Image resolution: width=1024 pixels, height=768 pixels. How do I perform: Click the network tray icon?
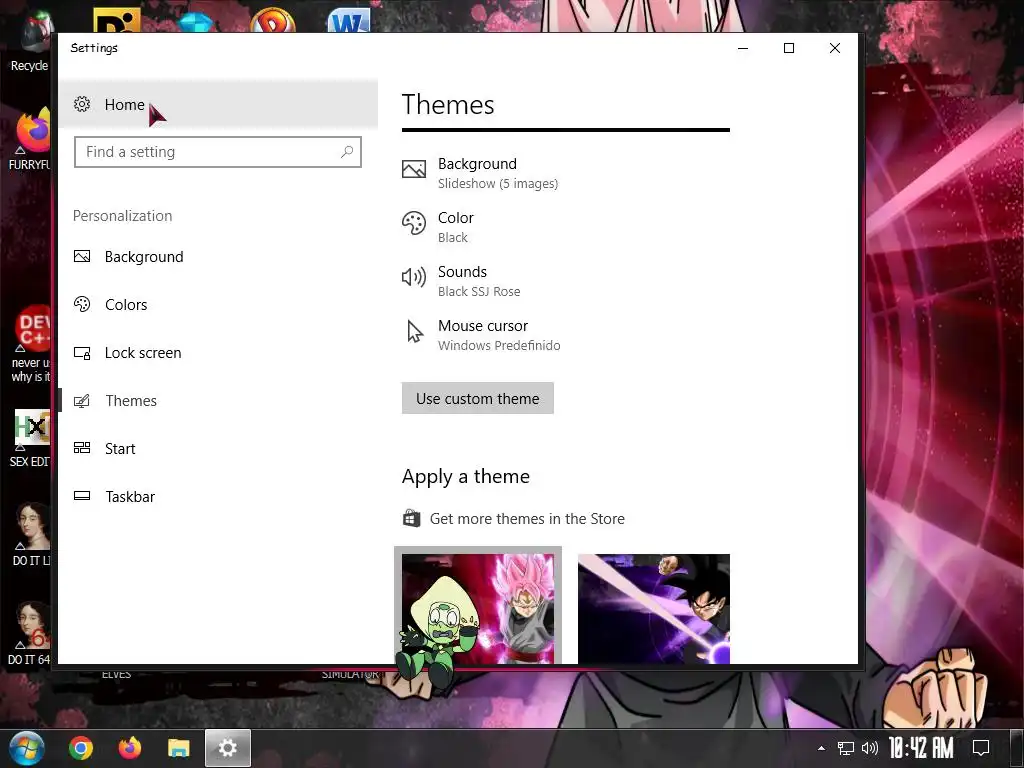[846, 748]
